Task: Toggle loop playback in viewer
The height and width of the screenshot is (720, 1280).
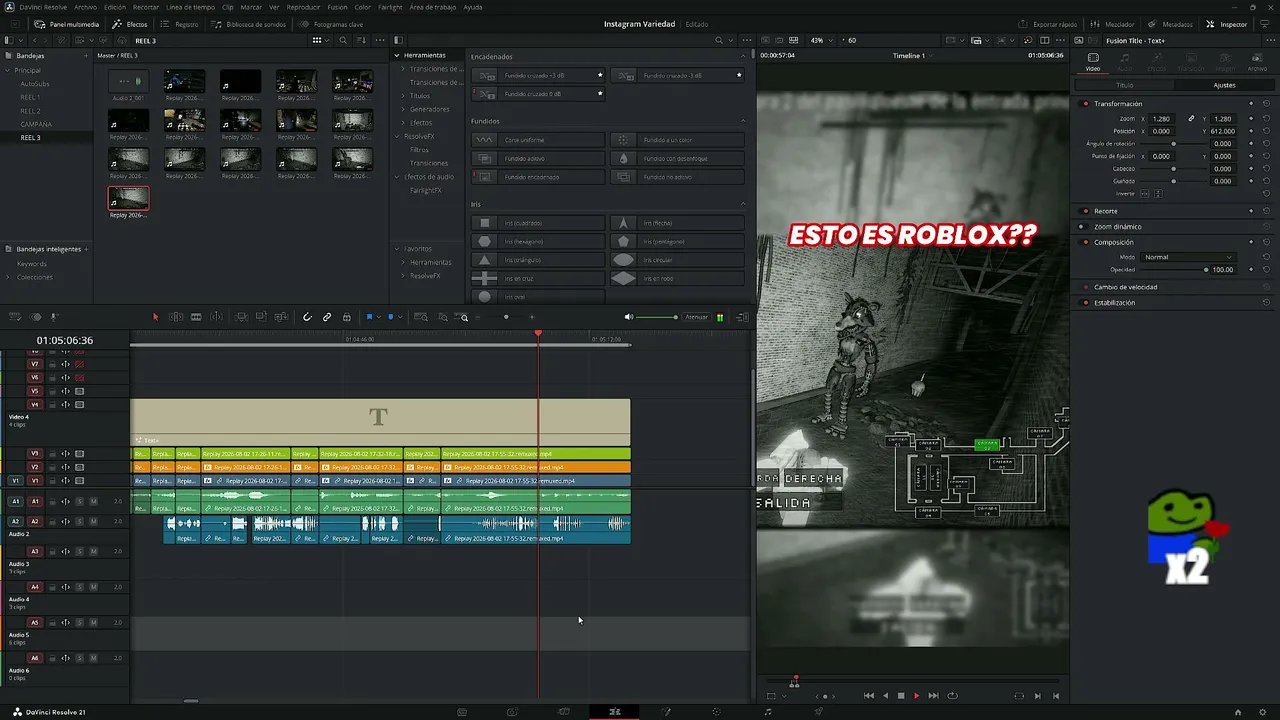Action: coord(952,696)
